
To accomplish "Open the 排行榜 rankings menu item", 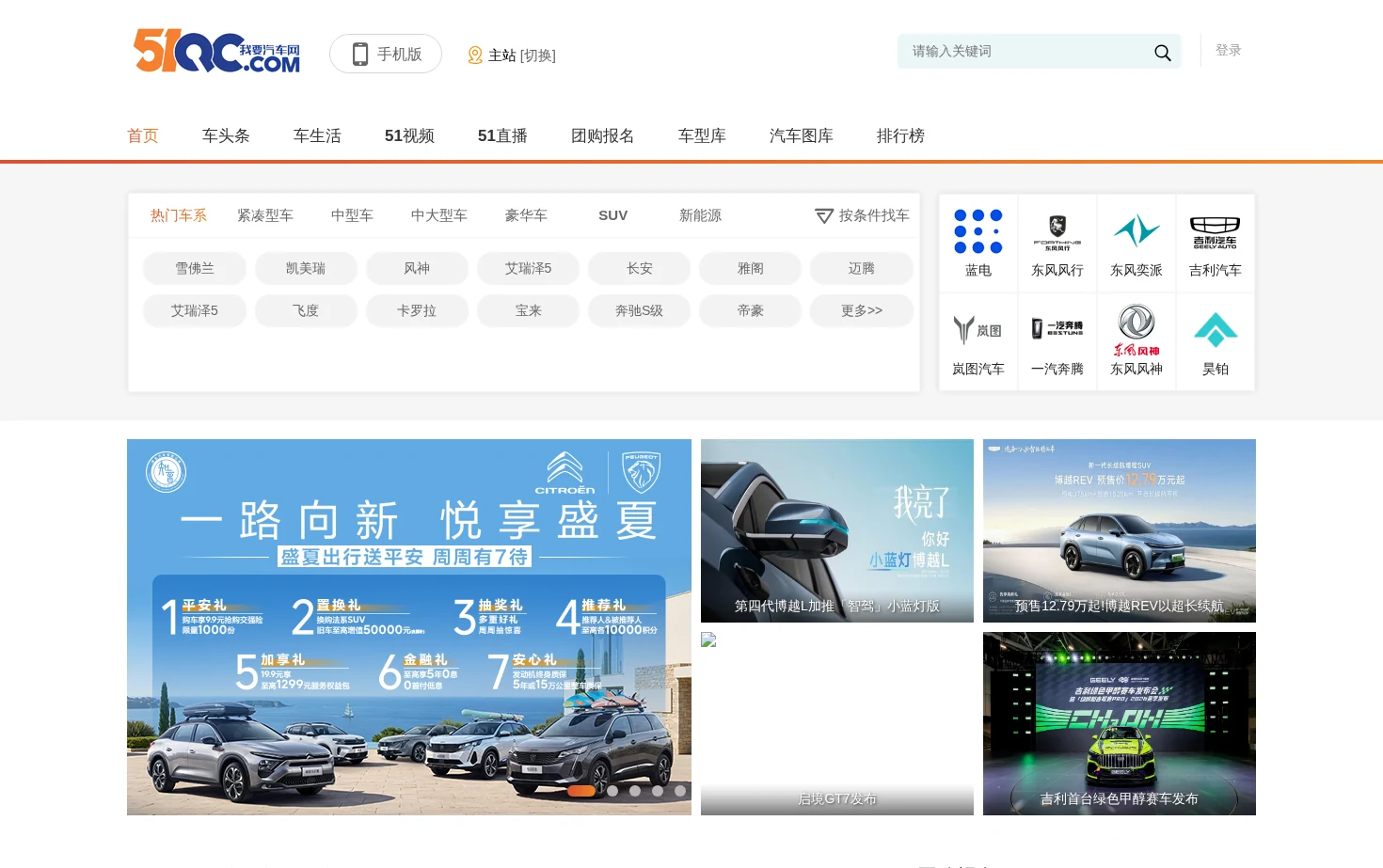I will (x=900, y=135).
